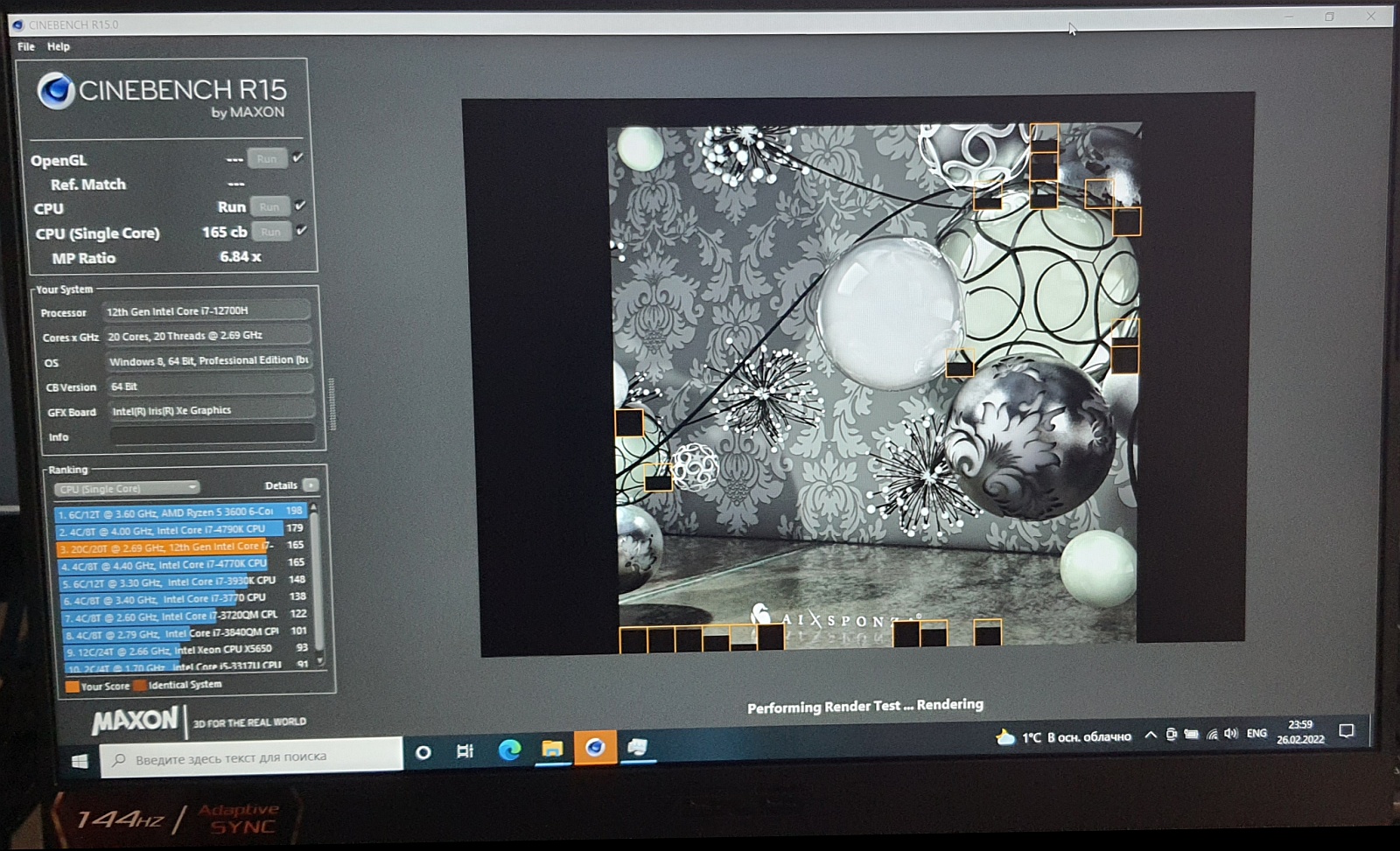Open the volume control in system tray
The width and height of the screenshot is (1400, 851).
point(1231,734)
